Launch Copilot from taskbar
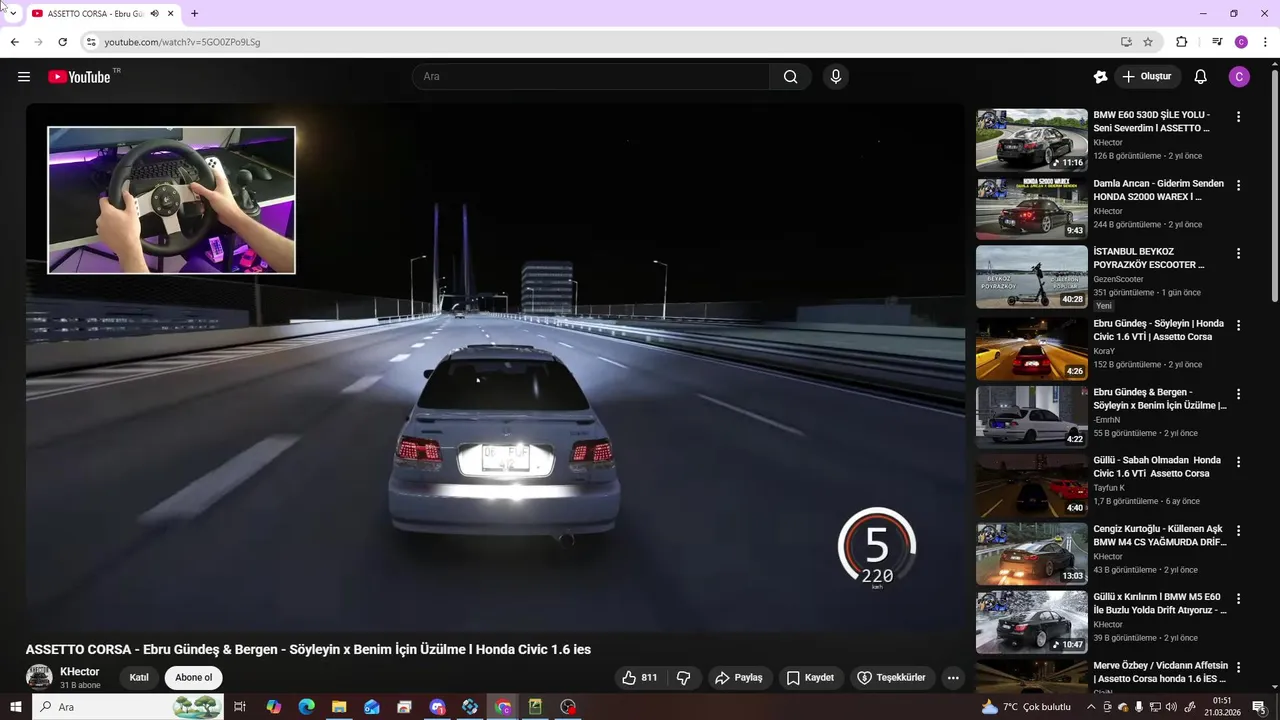 (x=274, y=707)
